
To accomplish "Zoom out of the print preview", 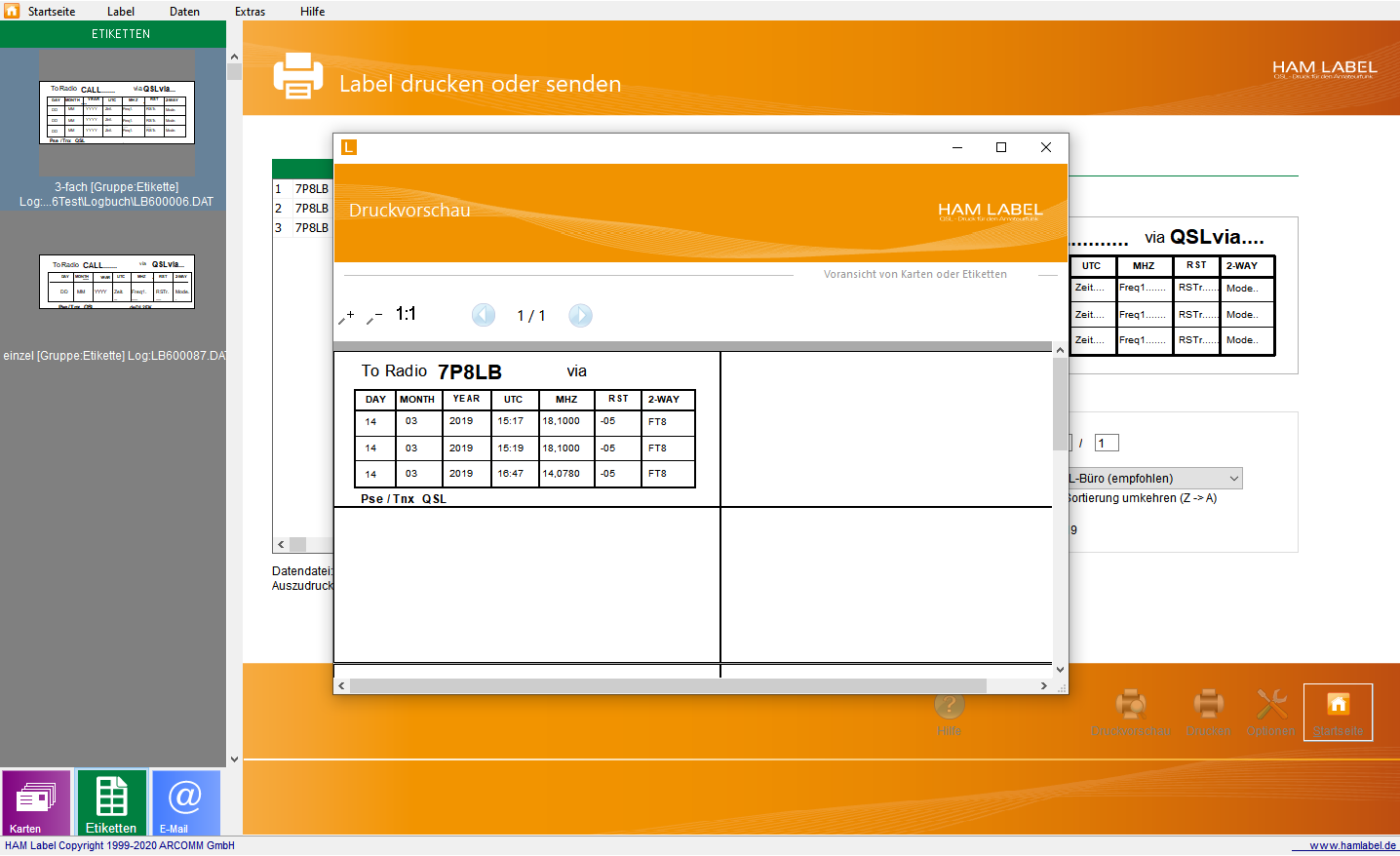I will point(374,316).
